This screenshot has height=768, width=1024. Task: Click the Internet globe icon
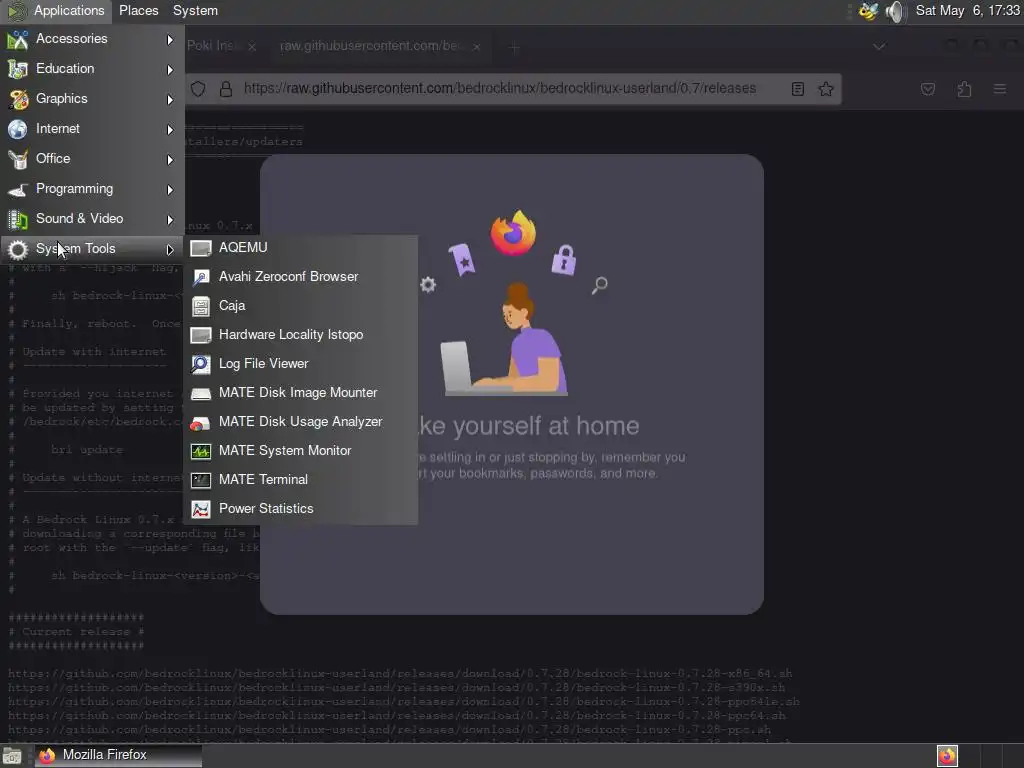click(x=18, y=129)
